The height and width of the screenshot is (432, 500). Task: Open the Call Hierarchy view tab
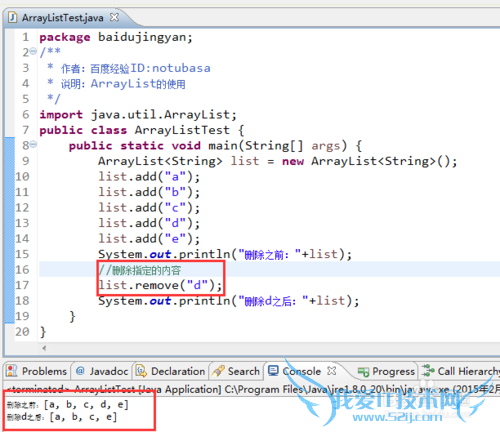(x=461, y=371)
